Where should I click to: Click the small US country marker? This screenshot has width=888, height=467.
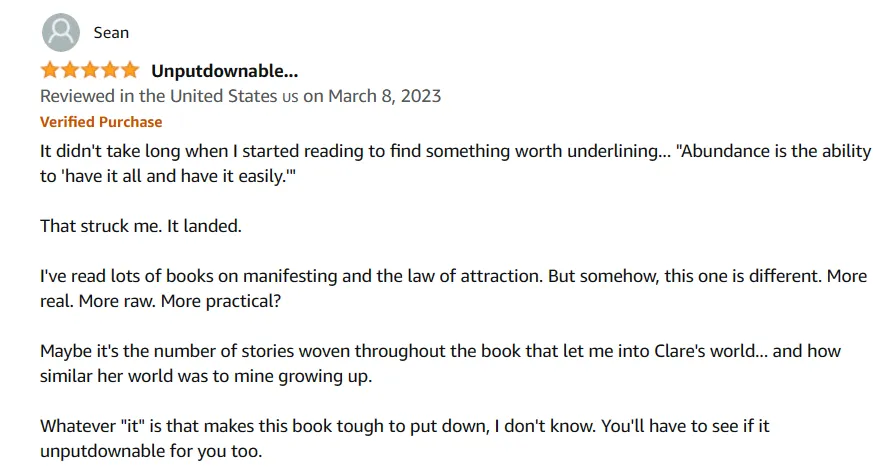[290, 97]
